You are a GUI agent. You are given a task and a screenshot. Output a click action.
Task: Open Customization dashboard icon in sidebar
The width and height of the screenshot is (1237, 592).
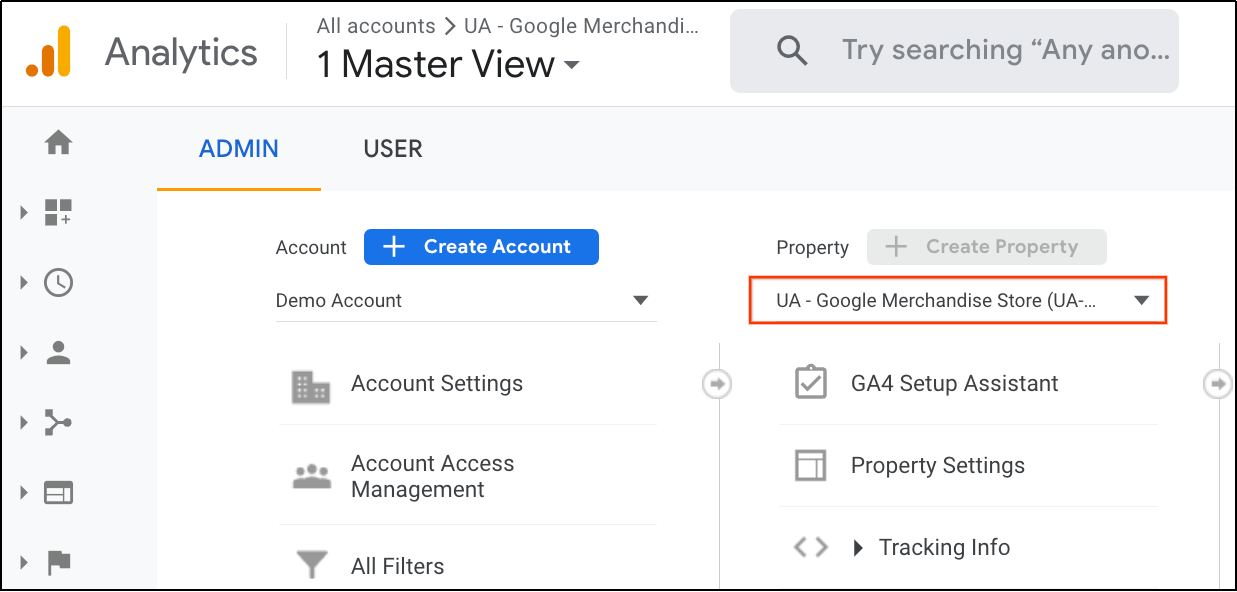[x=59, y=213]
